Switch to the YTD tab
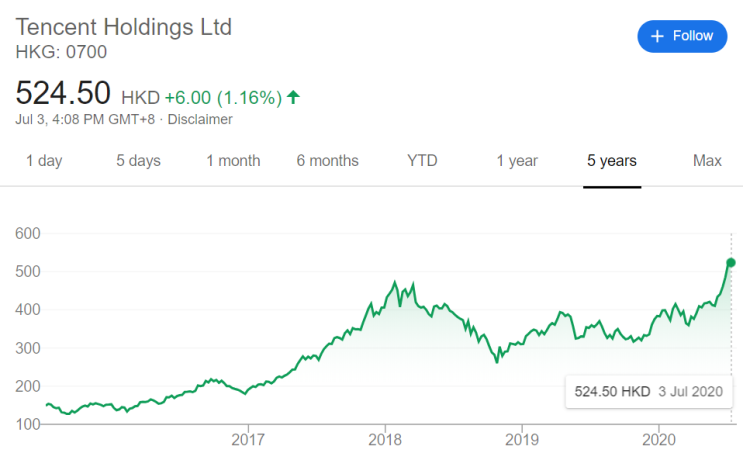Viewport: 743px width, 460px height. [422, 160]
